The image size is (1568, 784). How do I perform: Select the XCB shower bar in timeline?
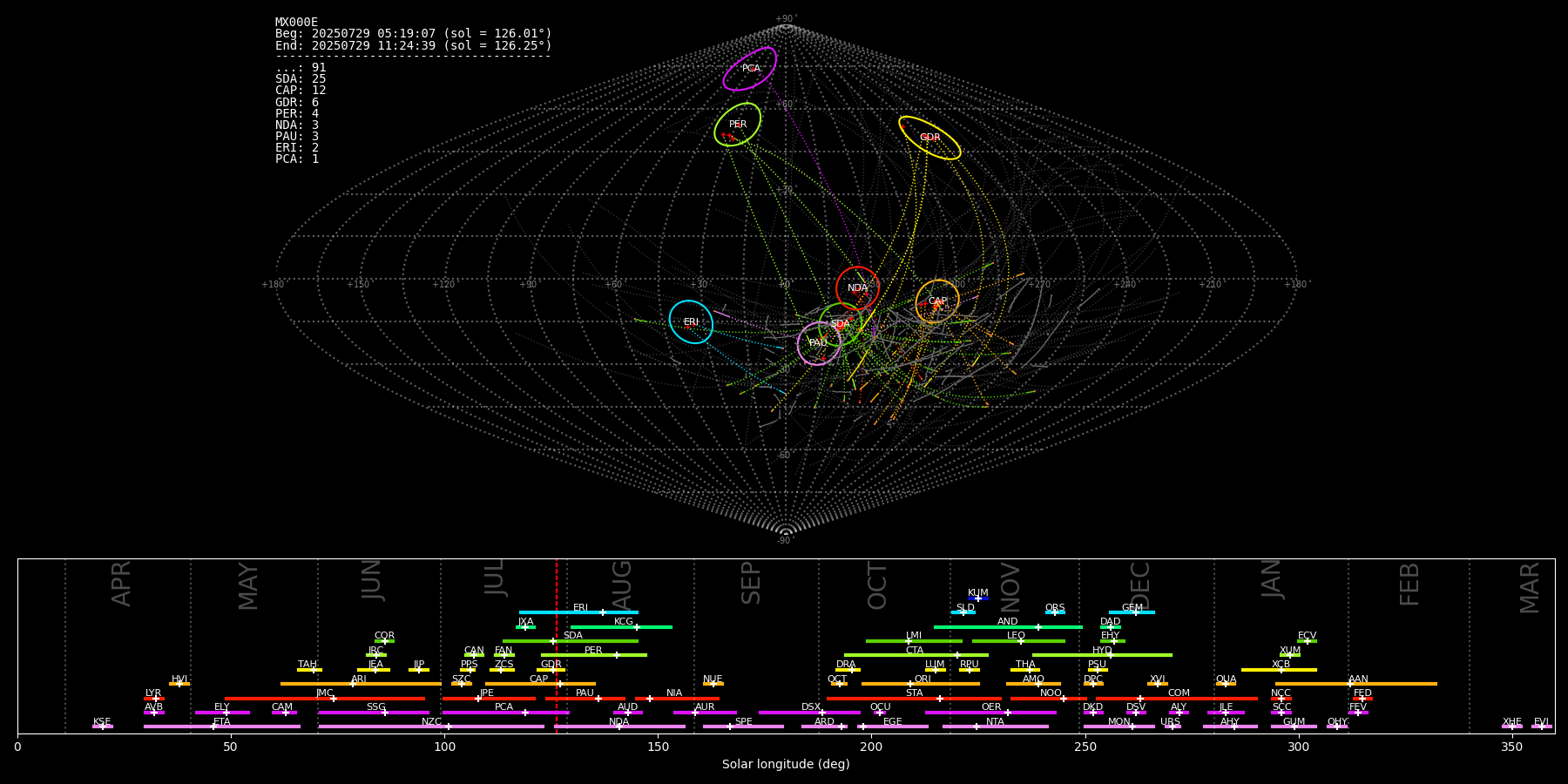click(1280, 670)
